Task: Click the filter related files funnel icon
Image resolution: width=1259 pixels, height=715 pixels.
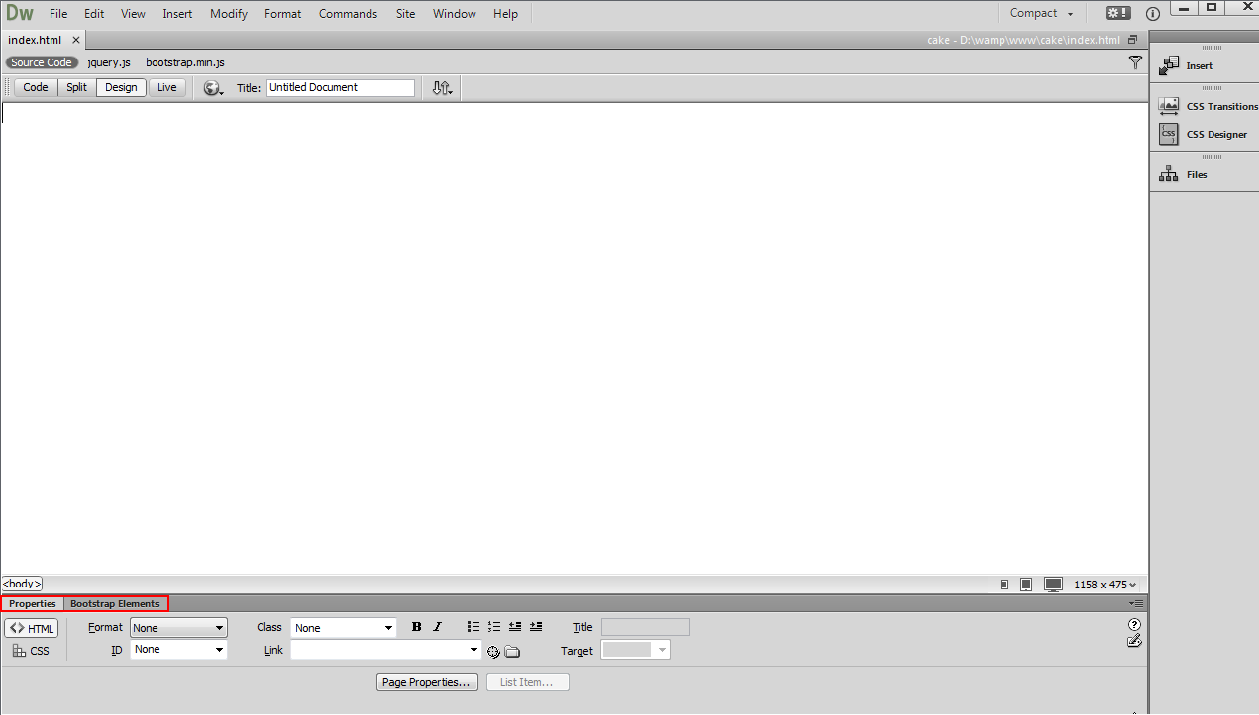Action: click(1135, 62)
